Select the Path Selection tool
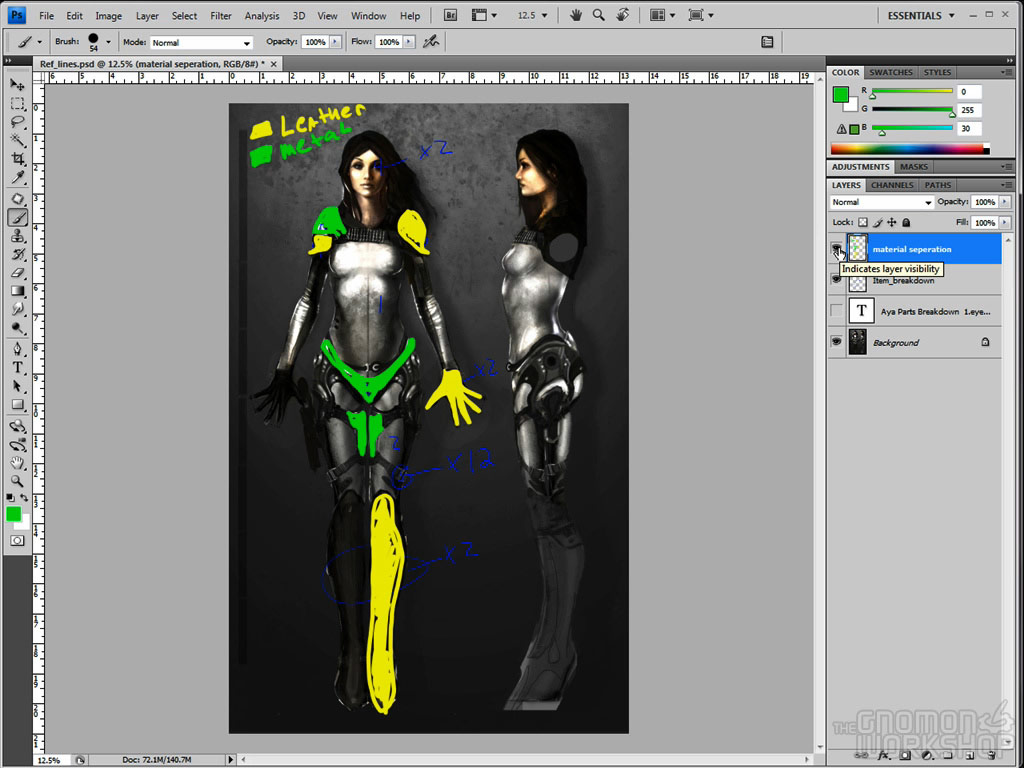1024x768 pixels. (x=18, y=386)
